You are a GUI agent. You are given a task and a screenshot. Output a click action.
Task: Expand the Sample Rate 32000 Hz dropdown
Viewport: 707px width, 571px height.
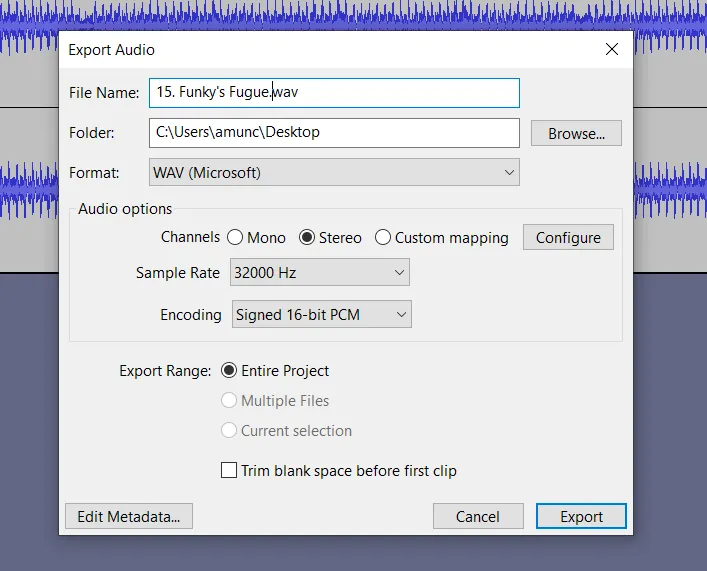click(320, 273)
